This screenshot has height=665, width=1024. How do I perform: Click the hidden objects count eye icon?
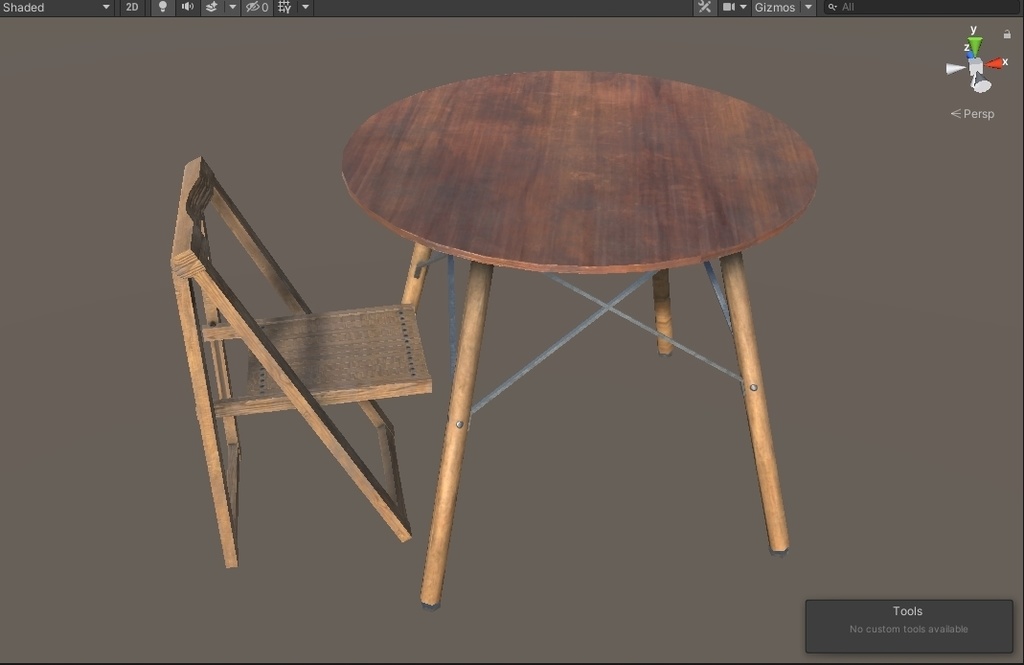[253, 7]
